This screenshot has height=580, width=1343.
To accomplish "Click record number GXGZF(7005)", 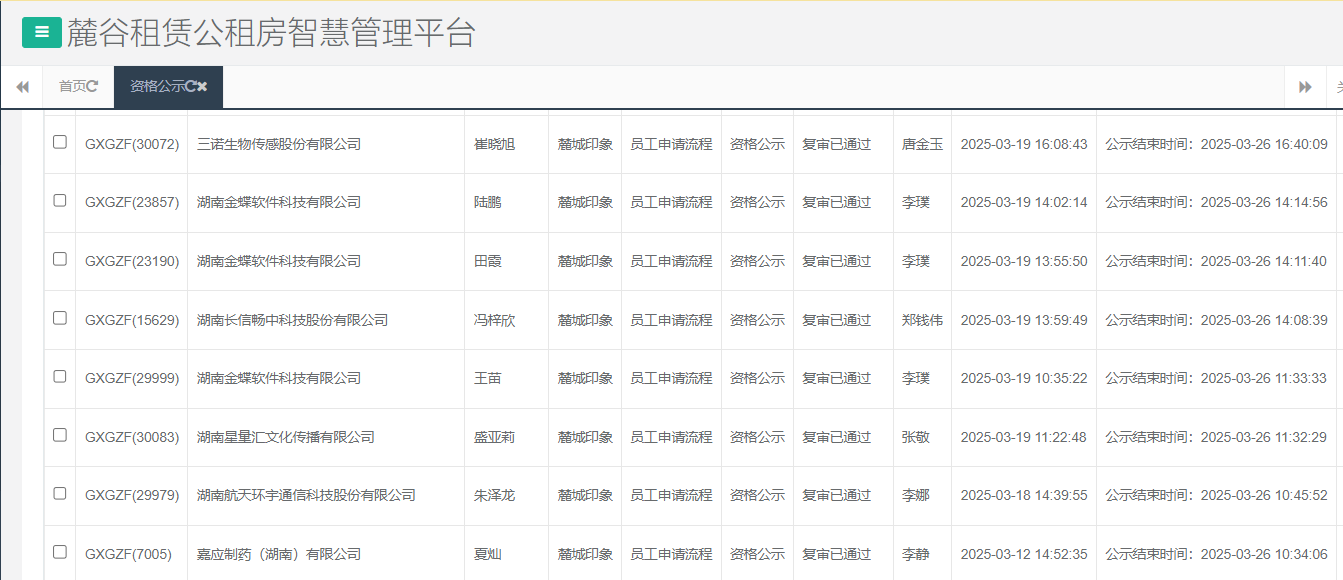I will [129, 554].
